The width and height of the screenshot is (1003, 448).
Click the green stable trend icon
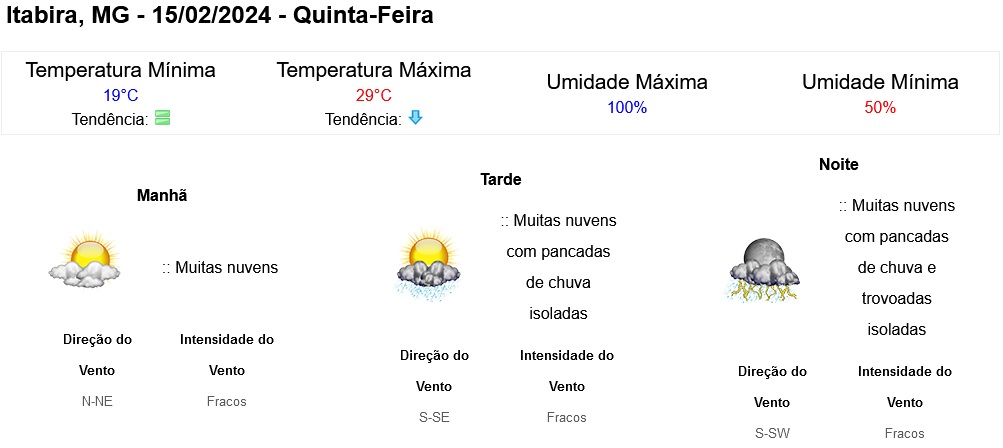click(162, 118)
